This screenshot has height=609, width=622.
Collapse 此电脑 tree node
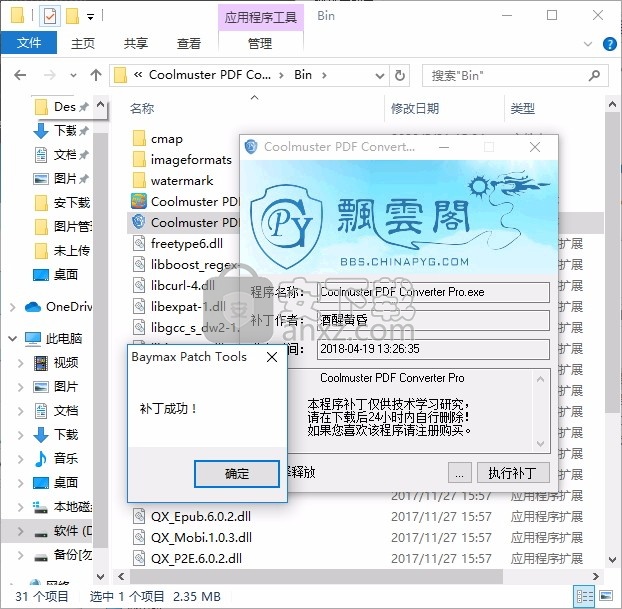12,338
